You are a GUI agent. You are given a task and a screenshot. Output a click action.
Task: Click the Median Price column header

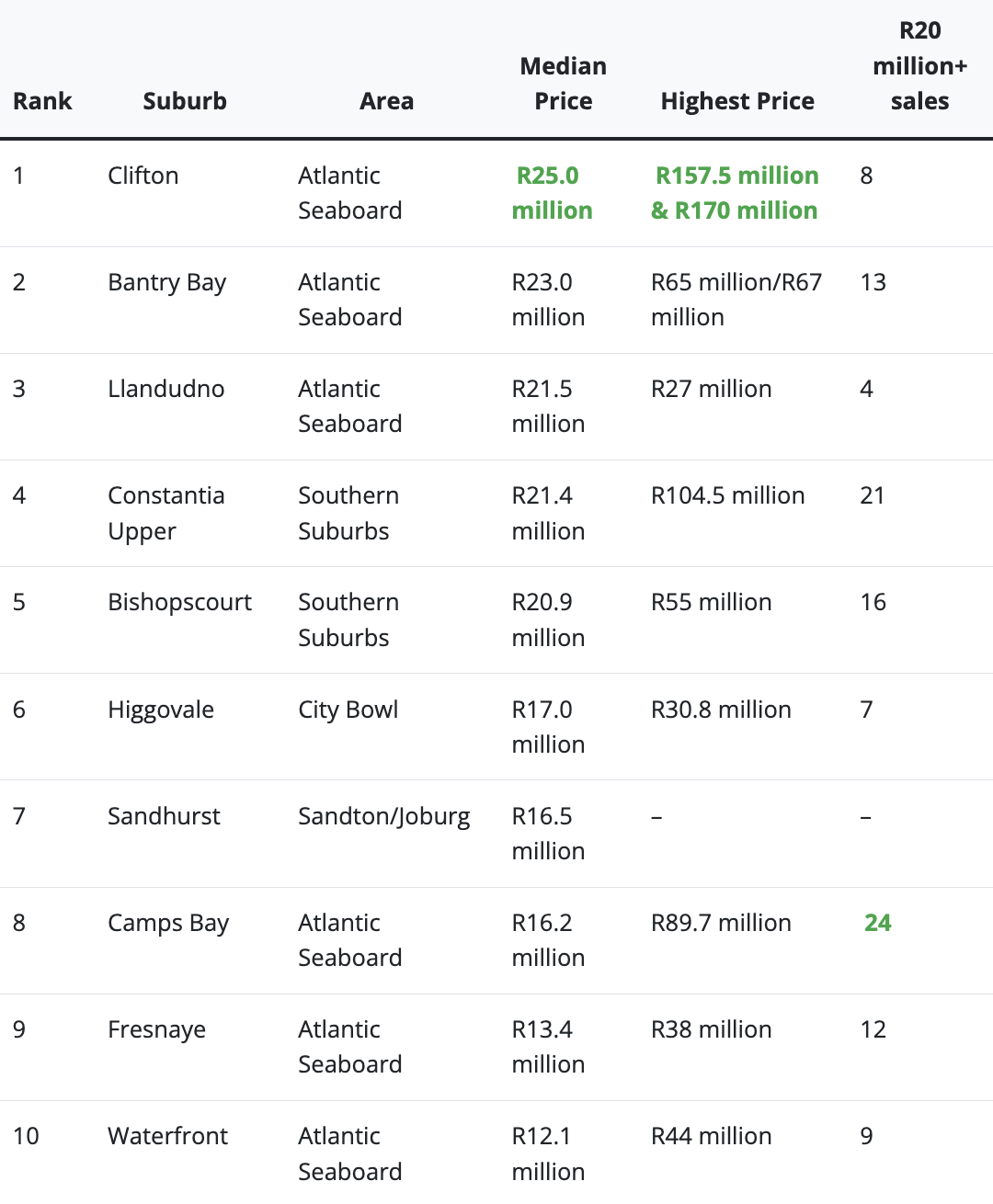pyautogui.click(x=563, y=84)
